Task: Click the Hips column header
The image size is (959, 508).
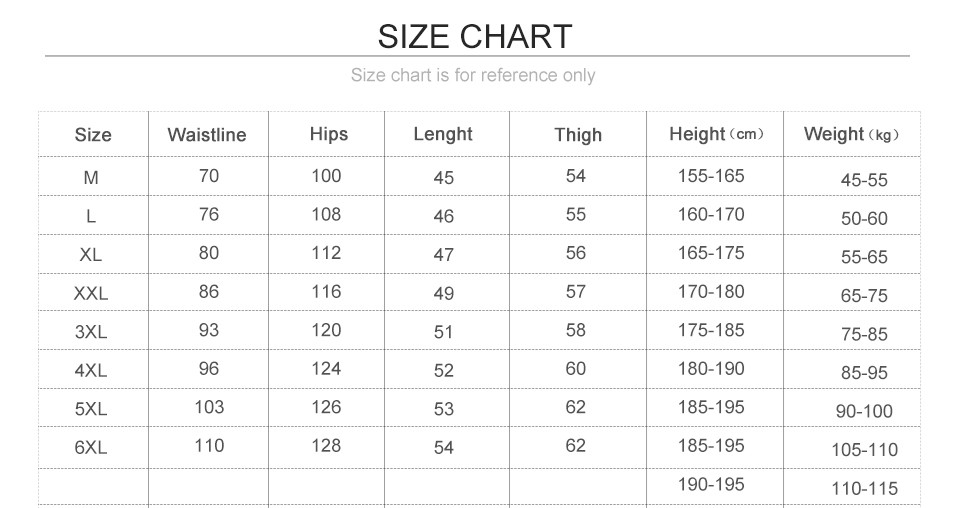Action: [x=329, y=134]
